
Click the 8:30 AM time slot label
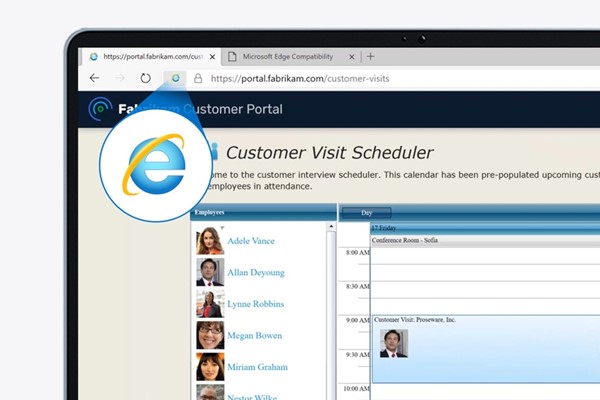pos(357,286)
